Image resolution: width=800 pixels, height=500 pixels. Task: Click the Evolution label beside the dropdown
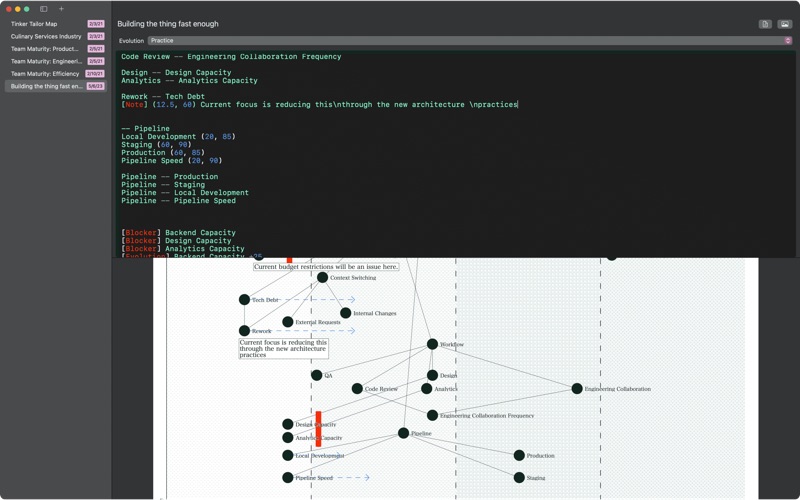[131, 41]
